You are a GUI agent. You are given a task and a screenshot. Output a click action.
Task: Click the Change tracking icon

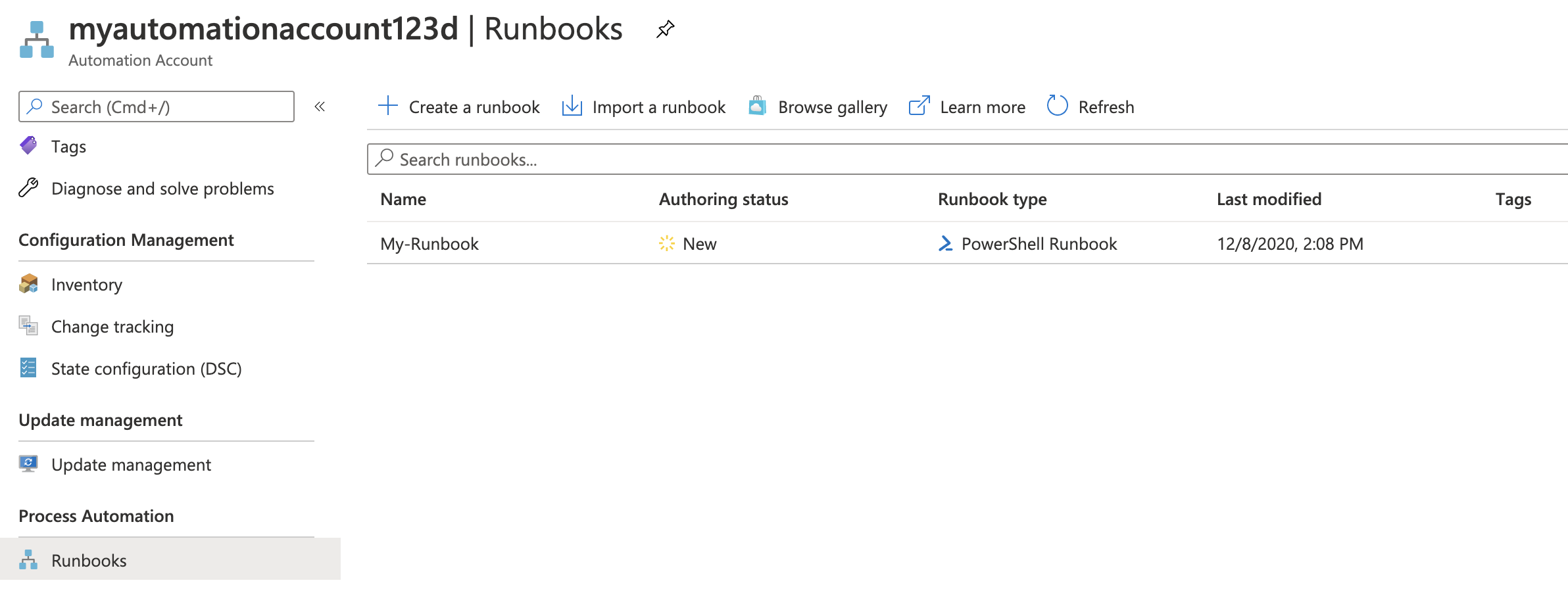point(28,326)
